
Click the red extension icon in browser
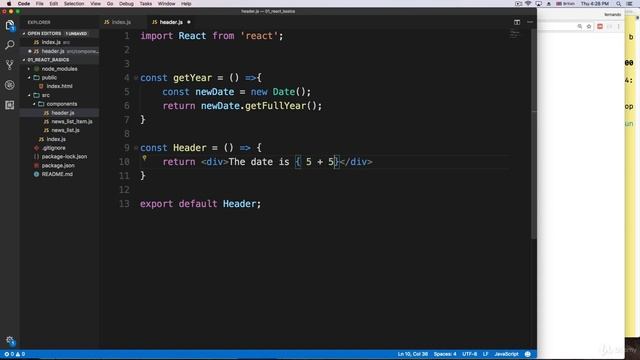600,27
